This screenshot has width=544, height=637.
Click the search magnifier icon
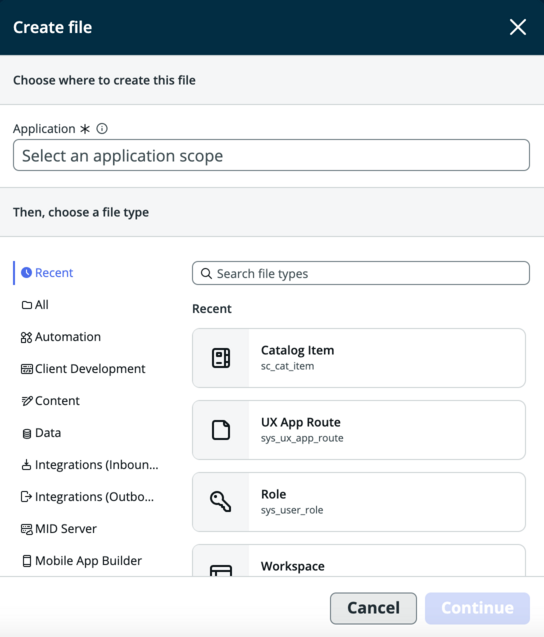206,273
